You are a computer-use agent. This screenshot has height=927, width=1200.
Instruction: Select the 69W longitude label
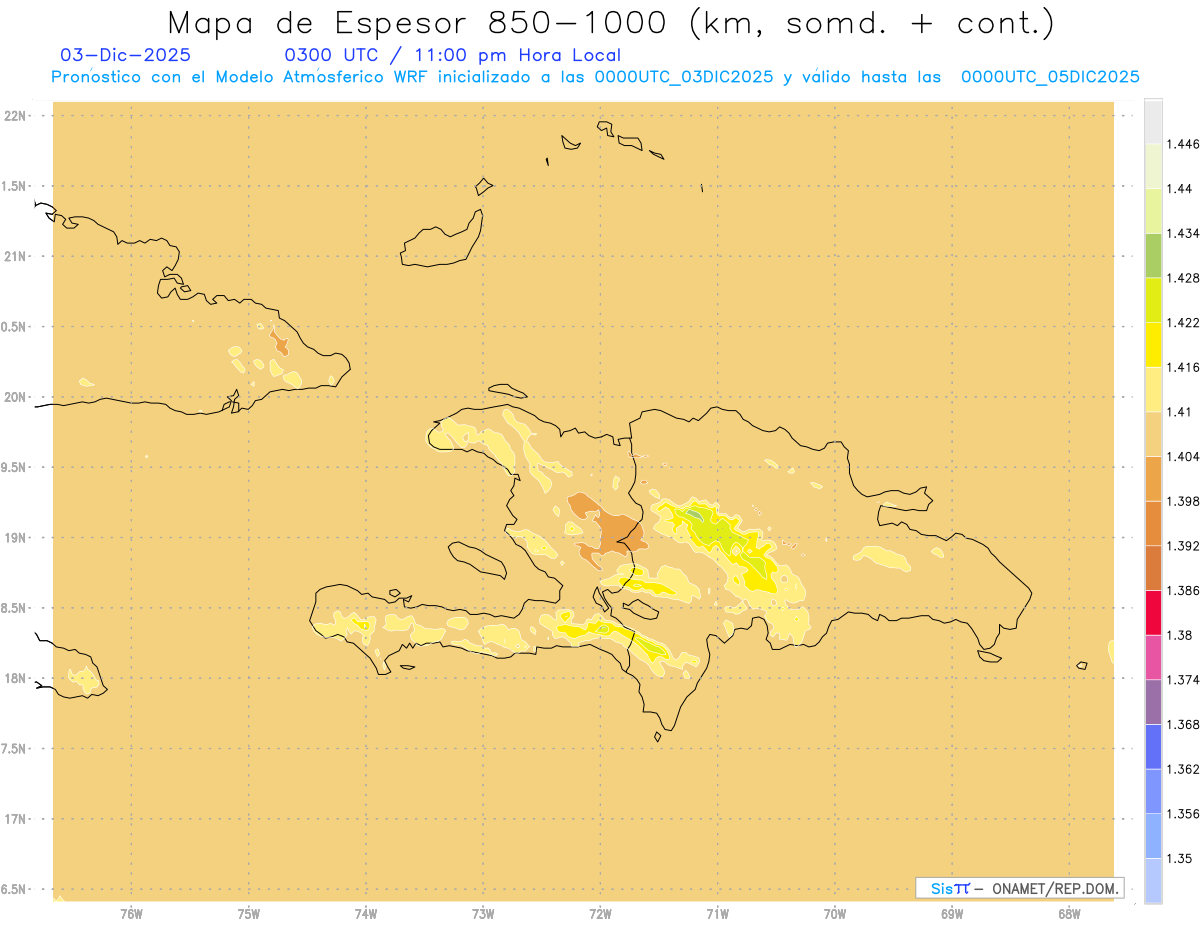[x=952, y=913]
